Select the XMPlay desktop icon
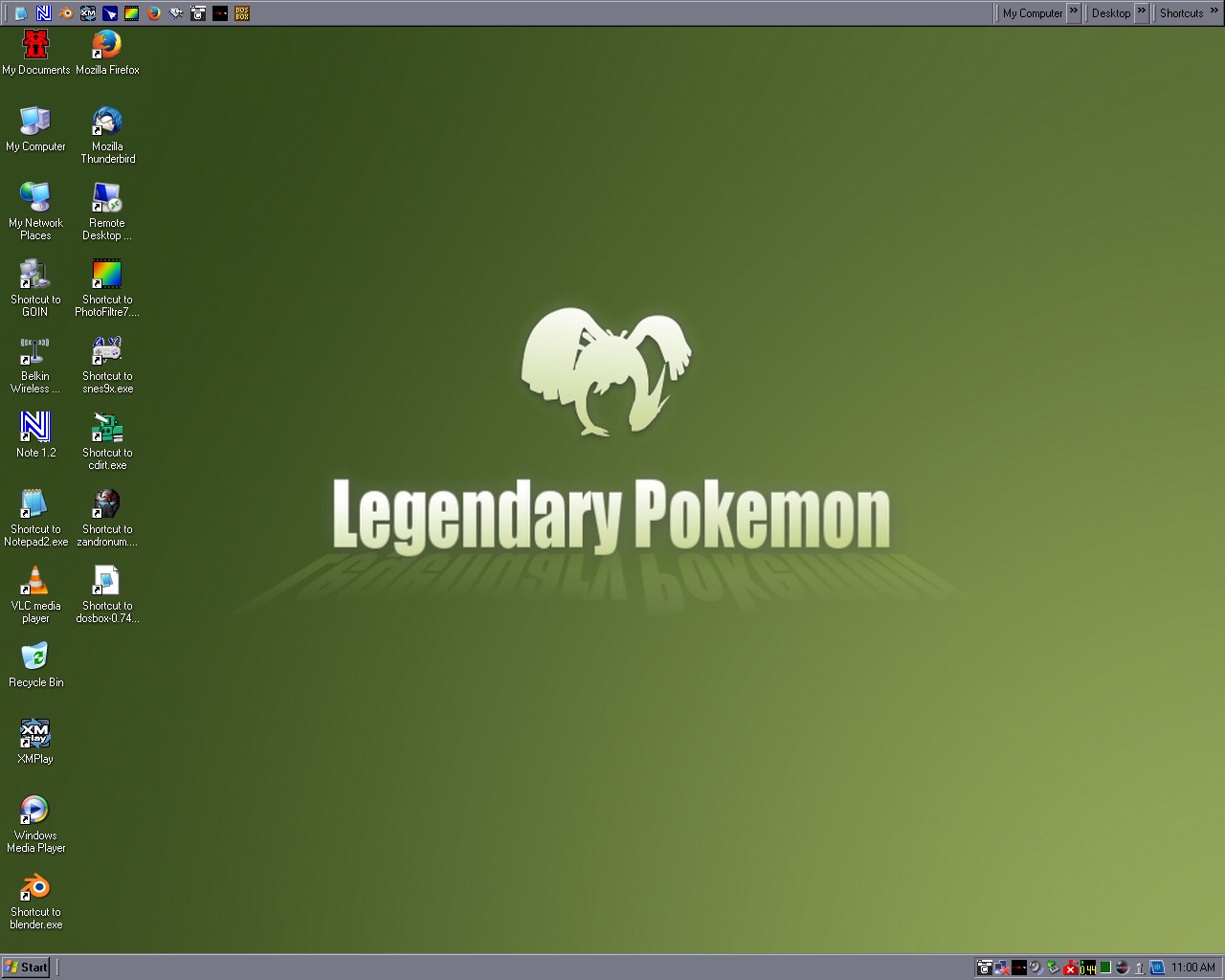The image size is (1225, 980). pyautogui.click(x=35, y=735)
